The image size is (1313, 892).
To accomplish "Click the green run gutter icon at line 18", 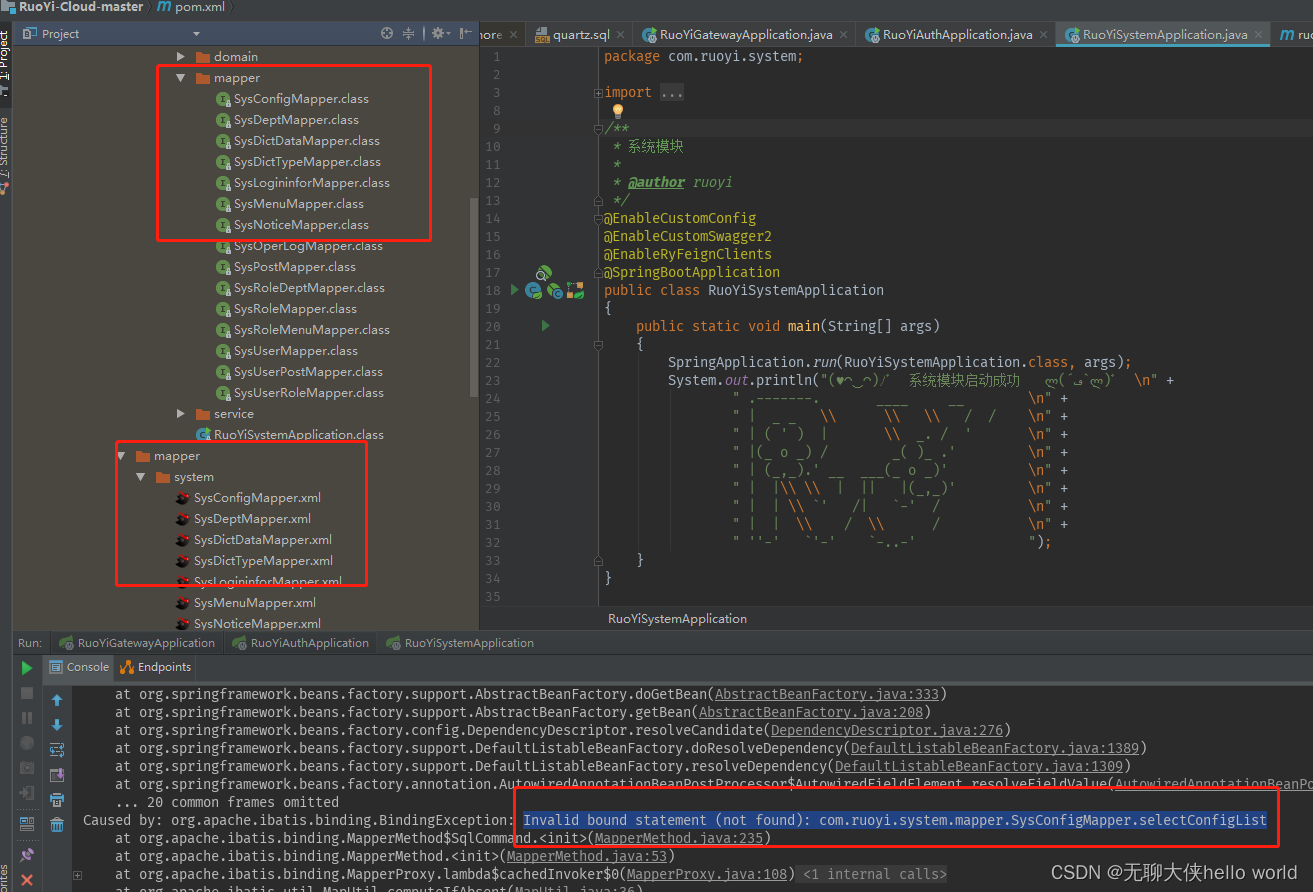I will click(514, 289).
